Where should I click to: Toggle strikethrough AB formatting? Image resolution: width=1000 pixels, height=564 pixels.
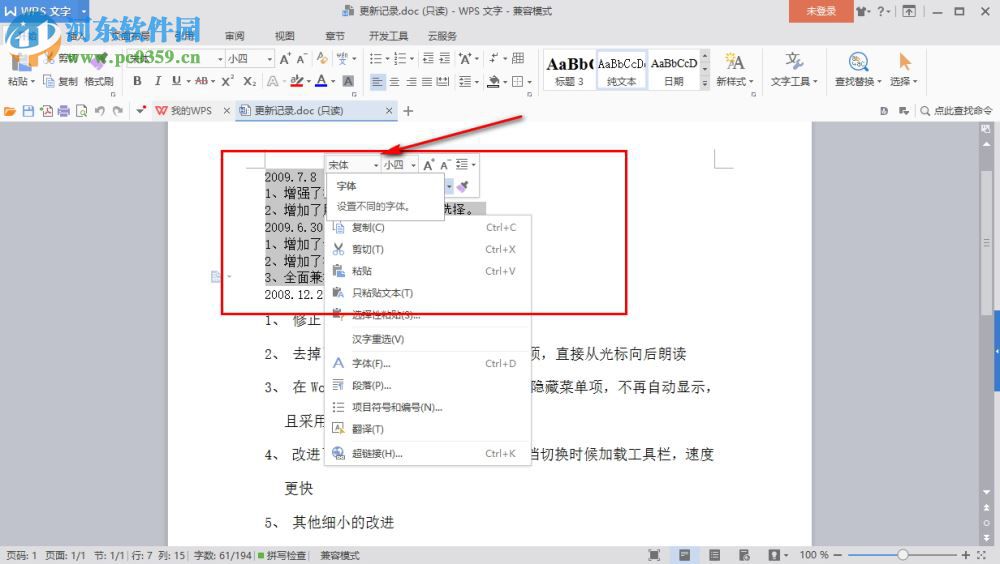[x=202, y=81]
